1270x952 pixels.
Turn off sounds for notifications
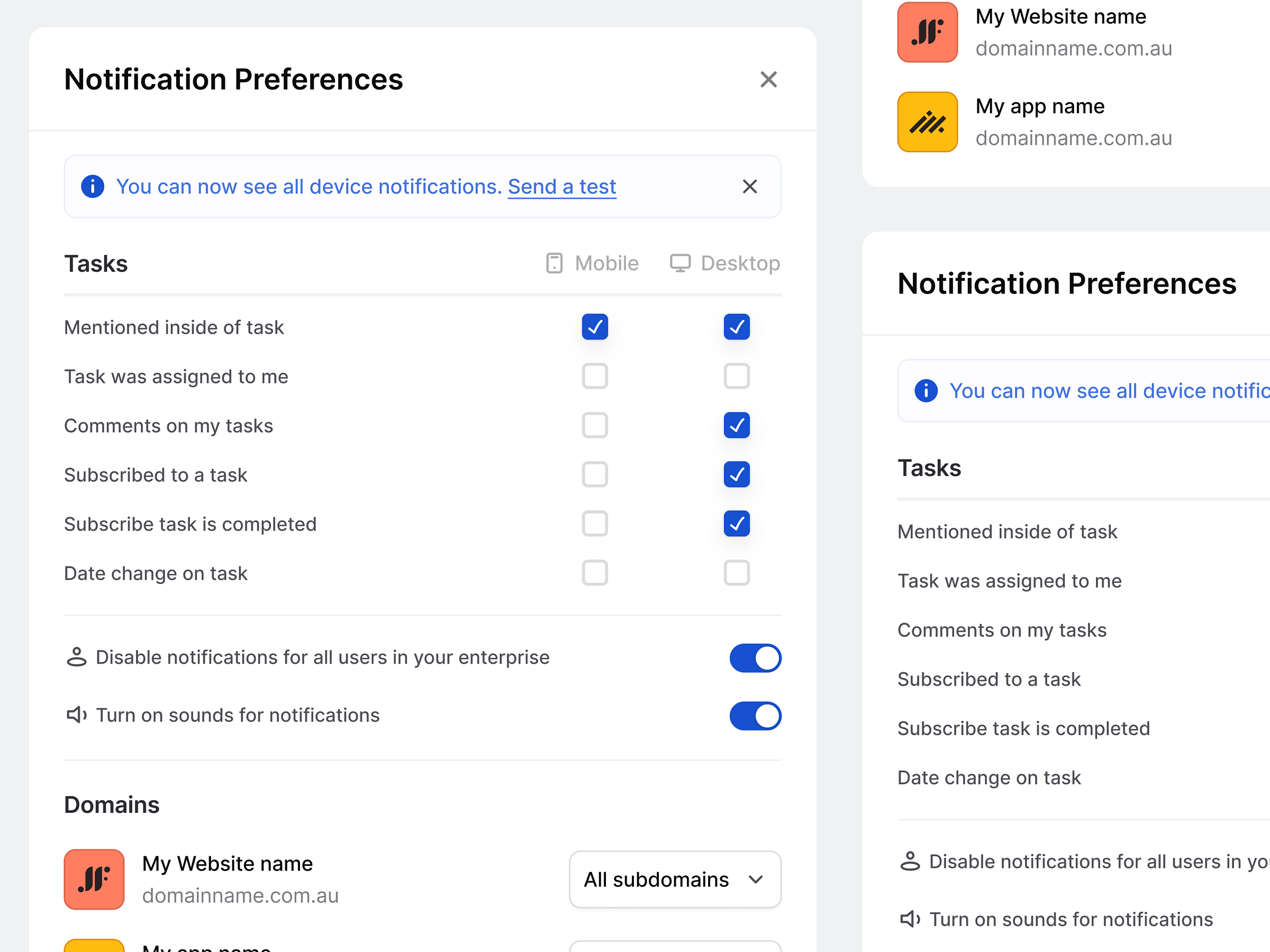755,716
